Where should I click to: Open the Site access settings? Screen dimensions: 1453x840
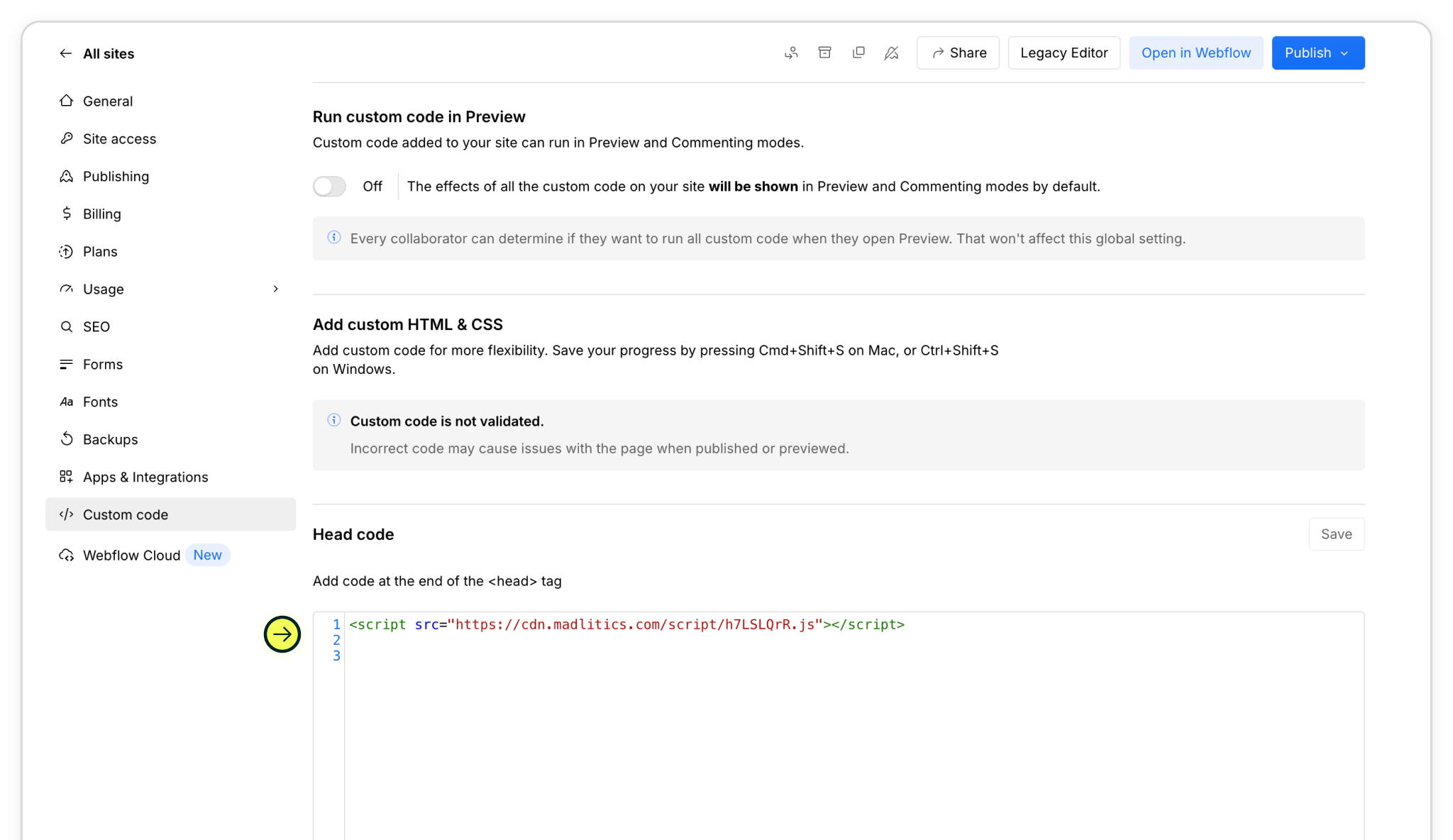click(119, 139)
